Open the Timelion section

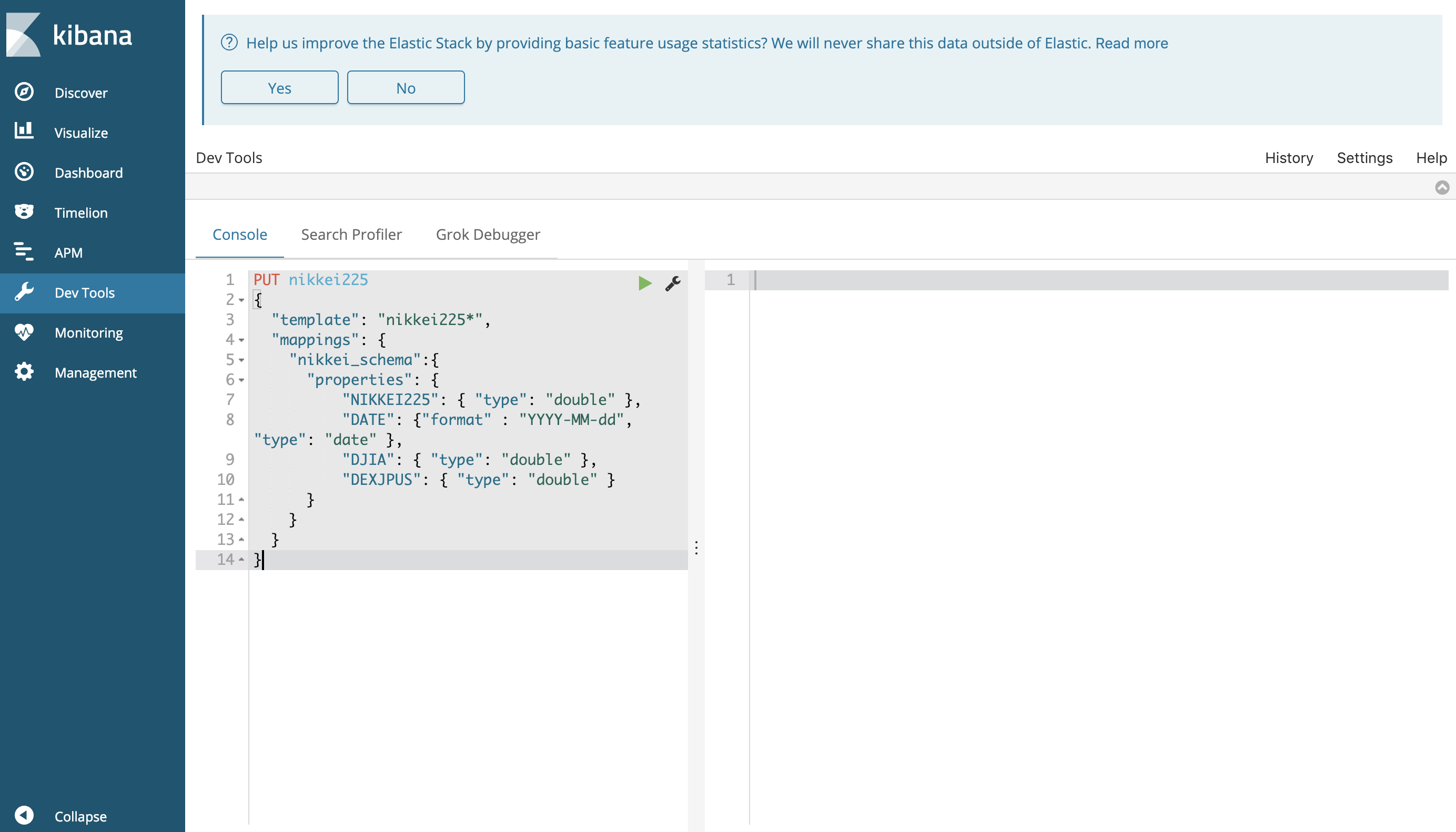click(80, 212)
